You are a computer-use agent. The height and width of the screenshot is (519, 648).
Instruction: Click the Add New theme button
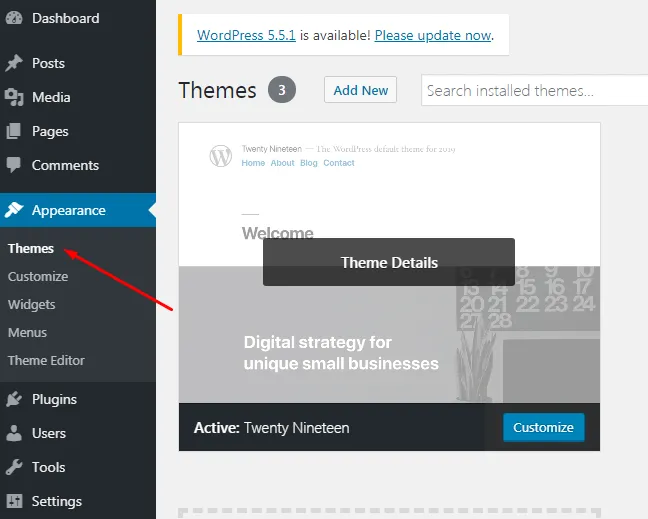point(360,90)
